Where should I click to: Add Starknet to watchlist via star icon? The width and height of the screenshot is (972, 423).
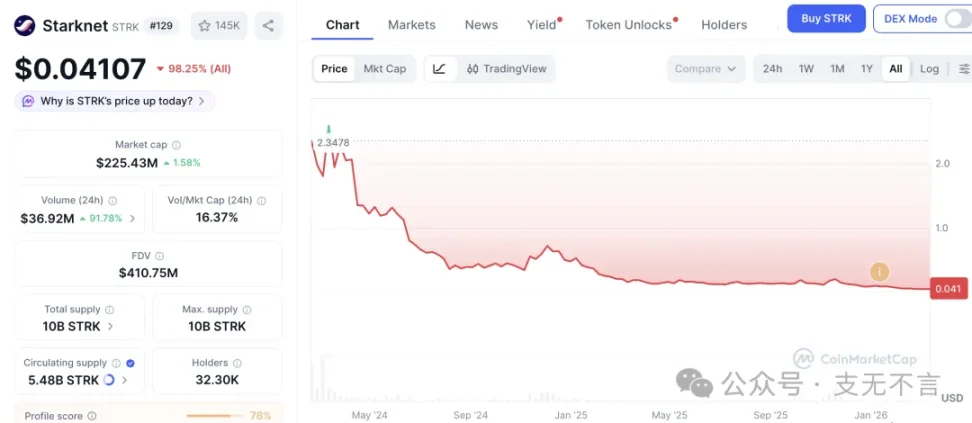(205, 26)
